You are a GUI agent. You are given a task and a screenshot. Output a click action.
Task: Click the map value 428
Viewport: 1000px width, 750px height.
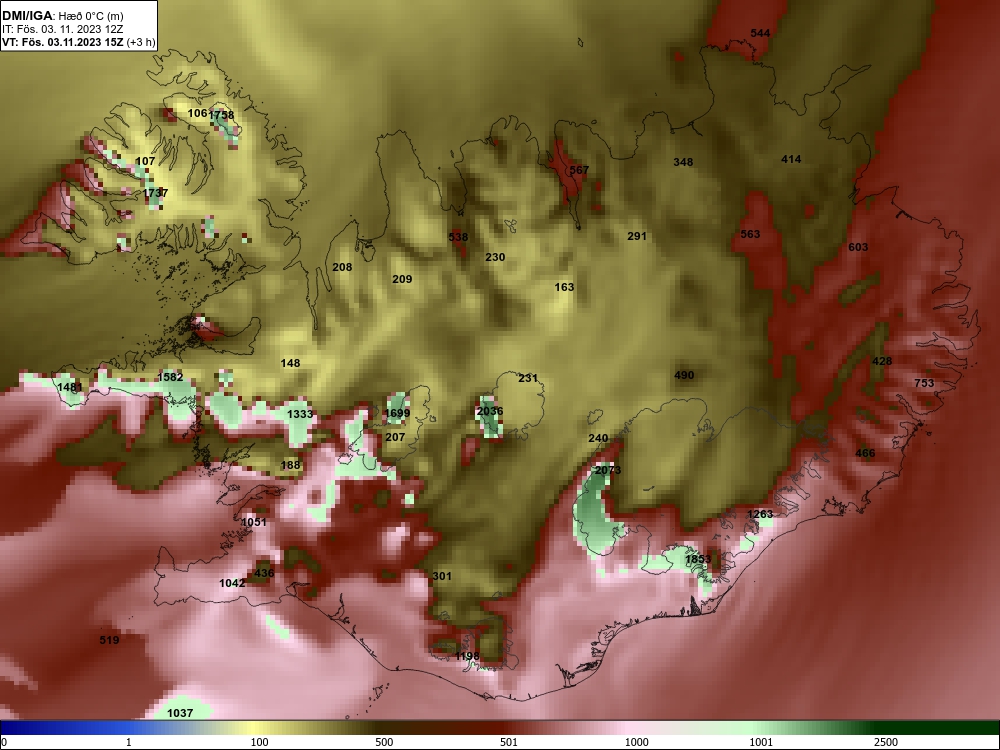click(x=882, y=361)
